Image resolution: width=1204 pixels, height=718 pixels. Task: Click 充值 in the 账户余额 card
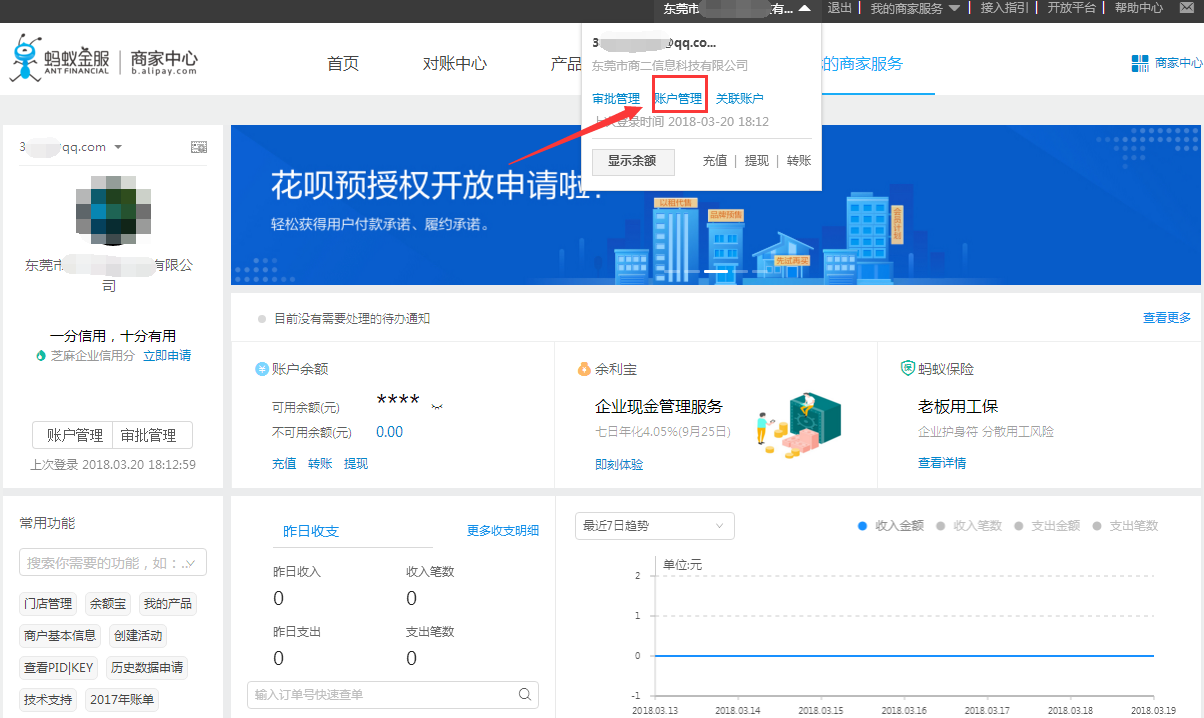284,464
